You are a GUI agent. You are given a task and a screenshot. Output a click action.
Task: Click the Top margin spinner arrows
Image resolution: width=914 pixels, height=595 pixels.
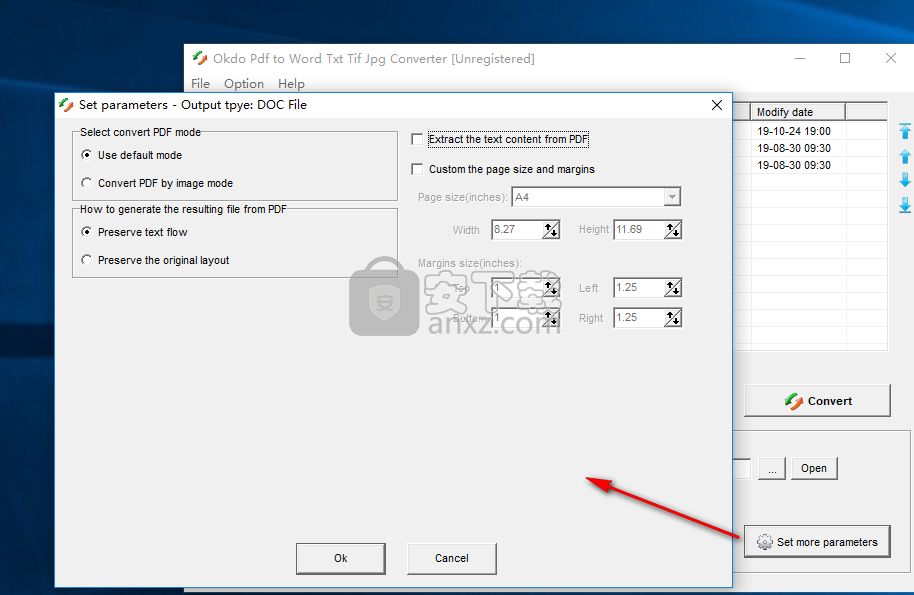(x=551, y=288)
